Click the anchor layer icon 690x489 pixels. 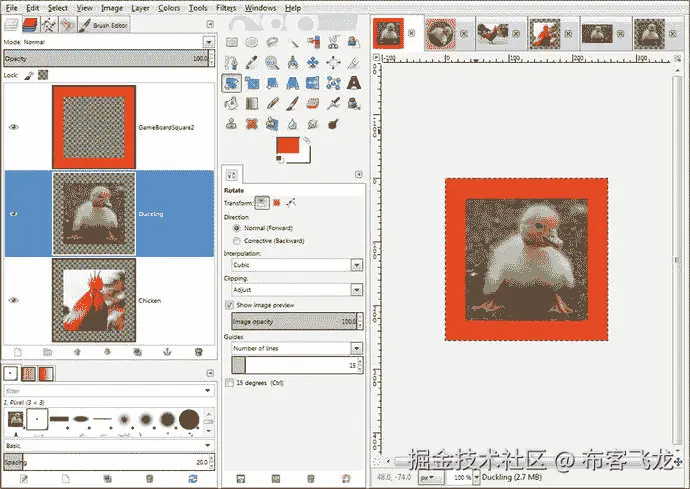coord(167,352)
